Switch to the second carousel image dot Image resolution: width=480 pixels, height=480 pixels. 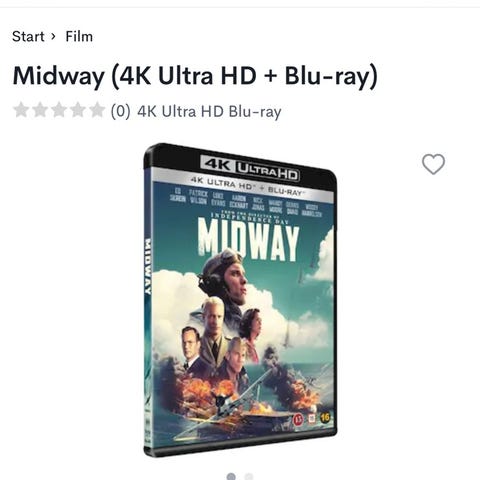click(249, 476)
